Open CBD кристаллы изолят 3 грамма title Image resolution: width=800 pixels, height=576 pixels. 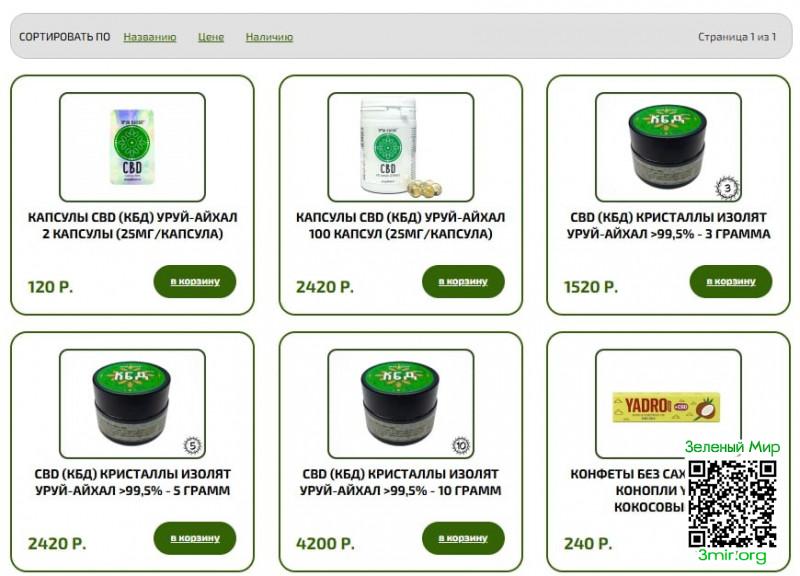(x=668, y=225)
